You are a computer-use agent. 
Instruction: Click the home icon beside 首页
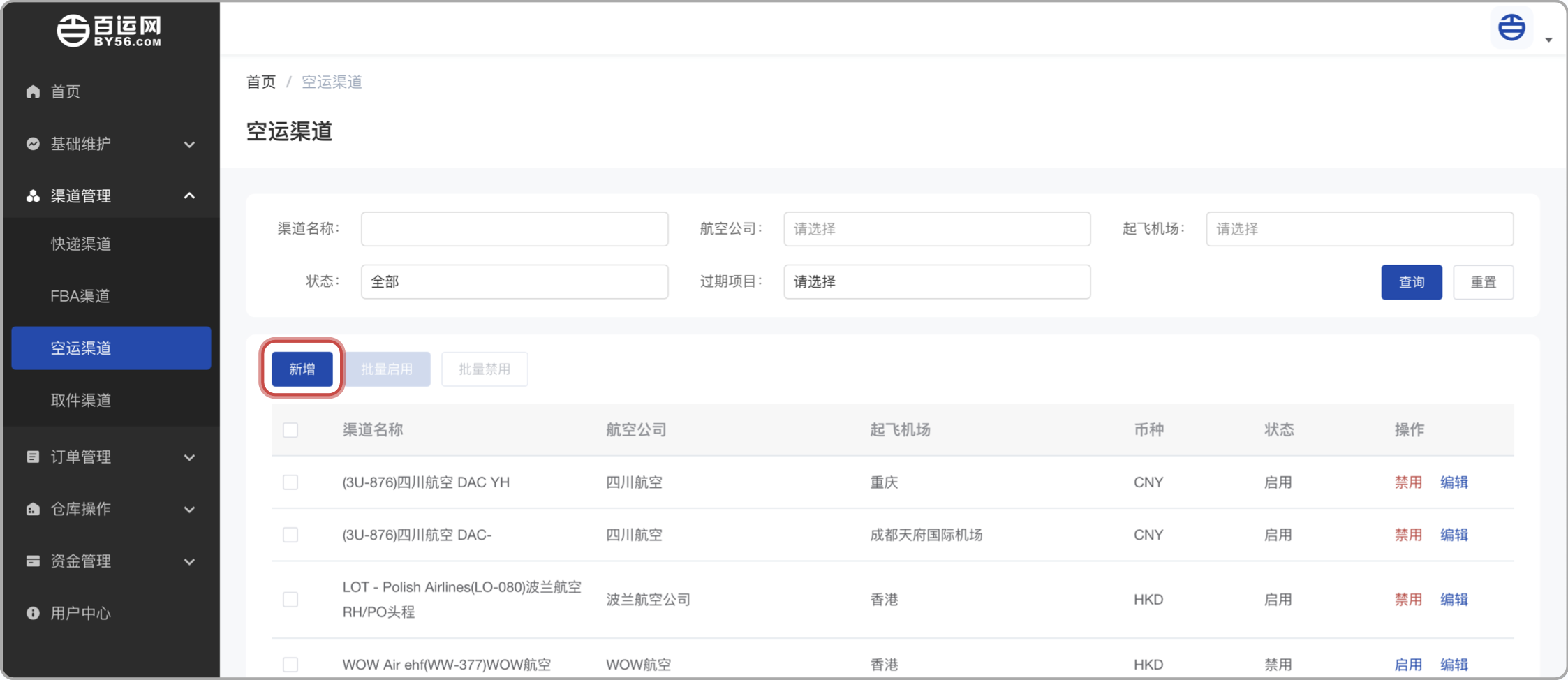[x=33, y=91]
